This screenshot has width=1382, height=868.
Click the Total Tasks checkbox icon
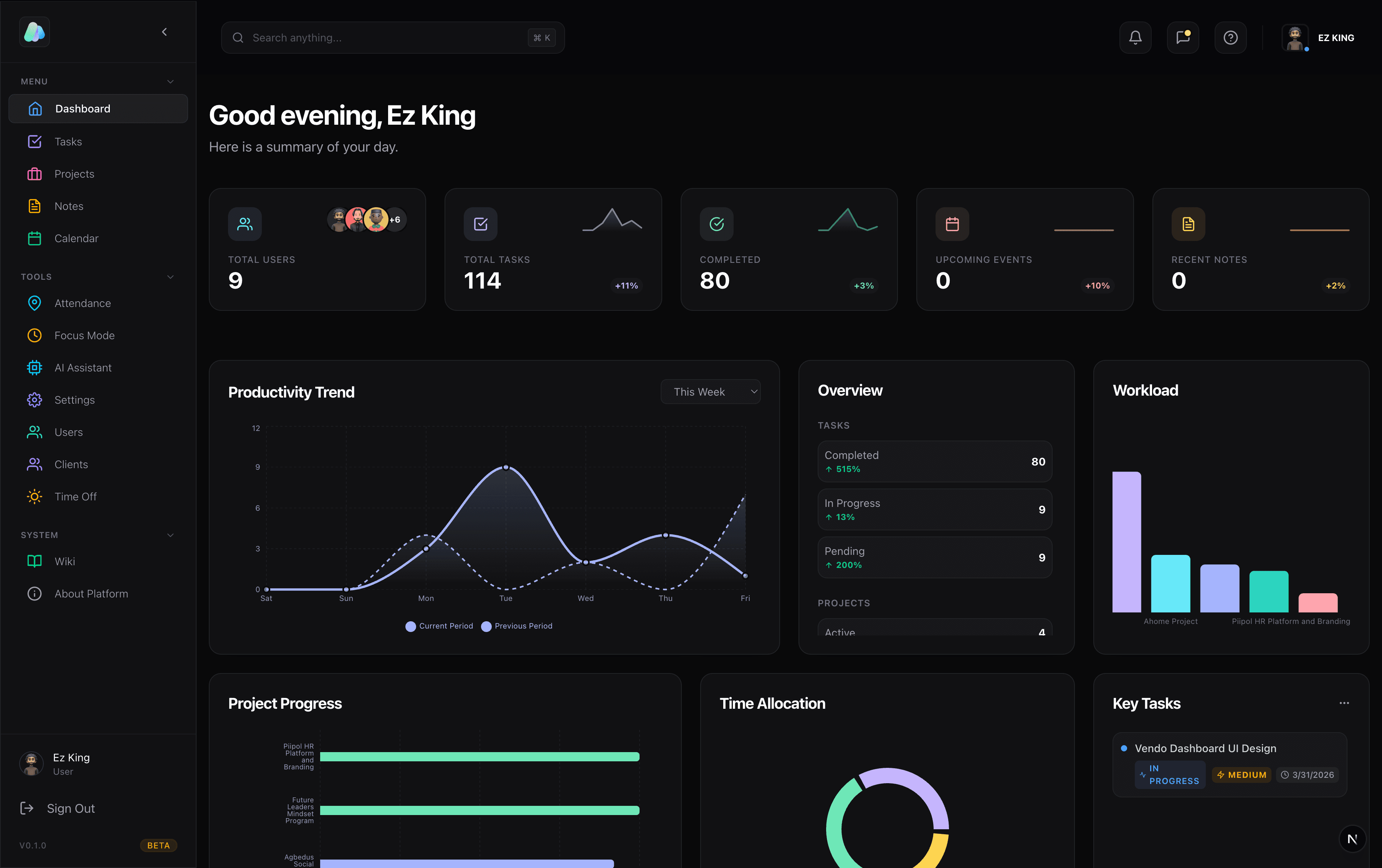[480, 224]
